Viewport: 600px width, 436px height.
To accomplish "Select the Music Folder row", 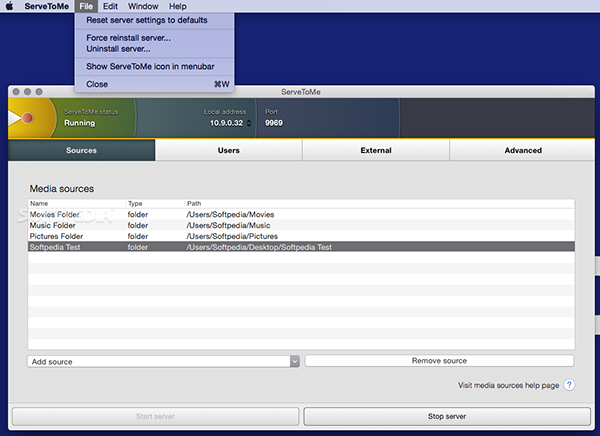I will [301, 225].
